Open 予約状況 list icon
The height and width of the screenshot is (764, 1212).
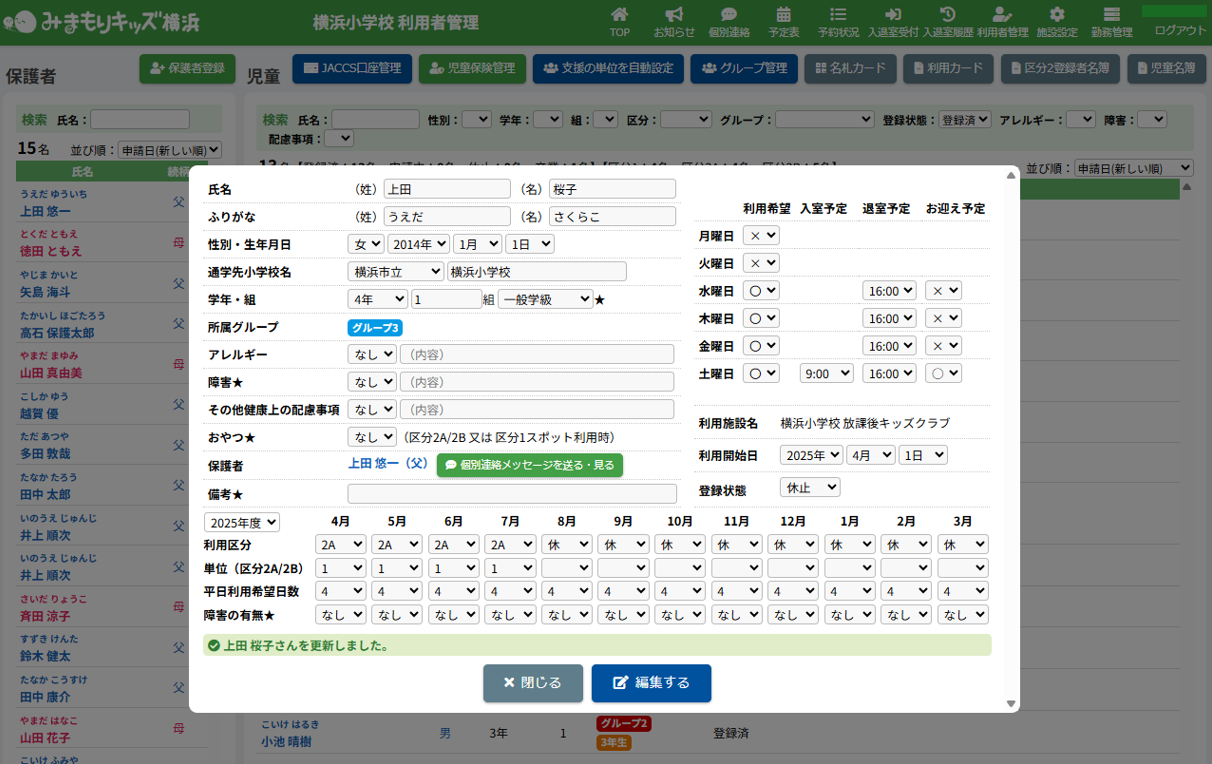pos(838,15)
